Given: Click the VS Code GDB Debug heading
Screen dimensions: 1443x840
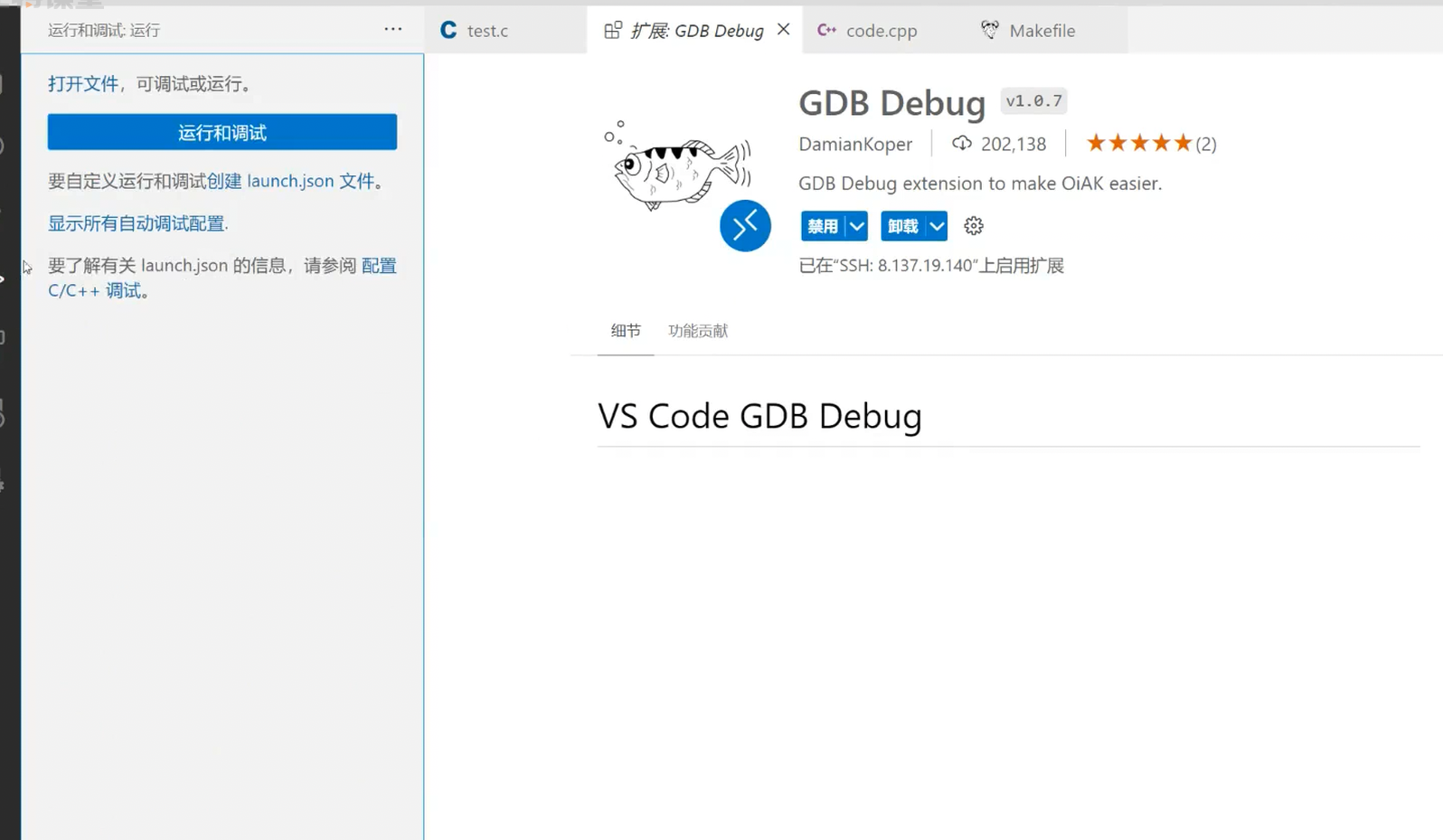Looking at the screenshot, I should pos(759,417).
